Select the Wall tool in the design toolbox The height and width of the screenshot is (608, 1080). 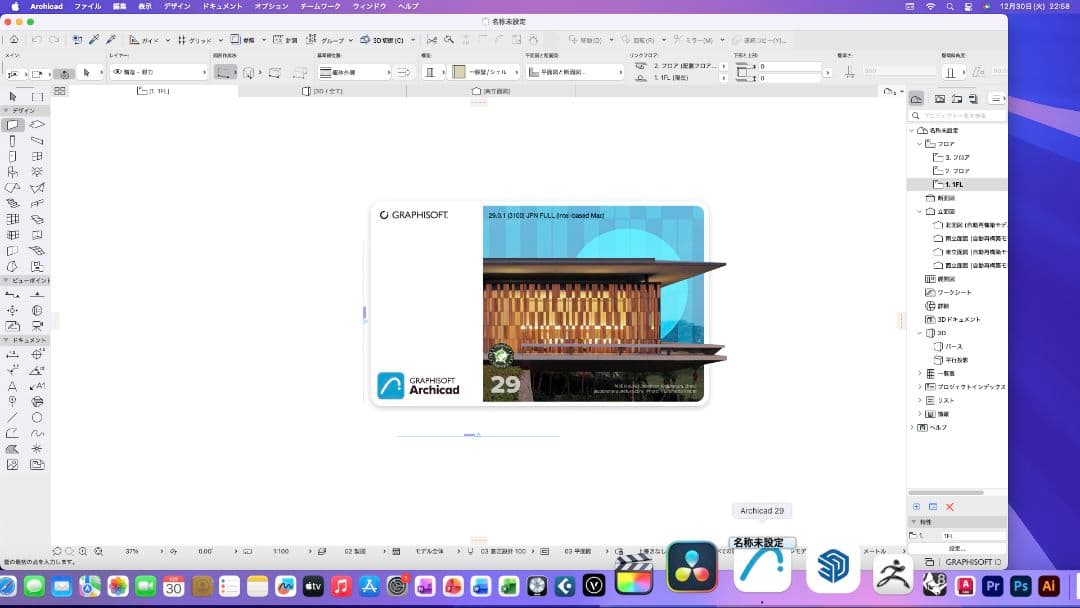[x=11, y=124]
